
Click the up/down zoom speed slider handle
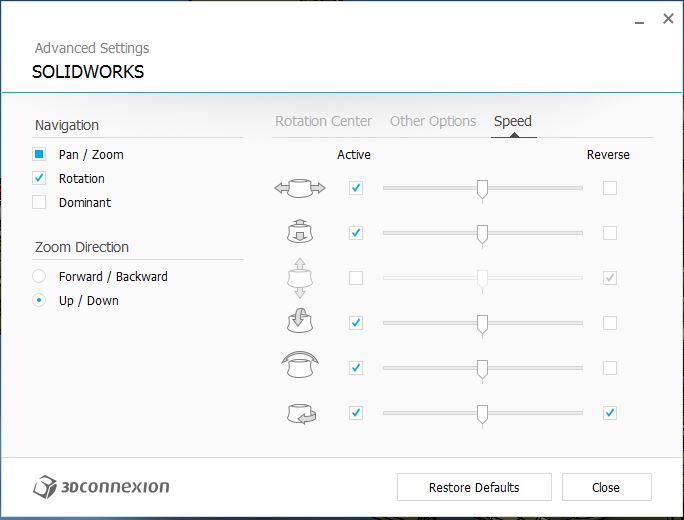click(482, 280)
